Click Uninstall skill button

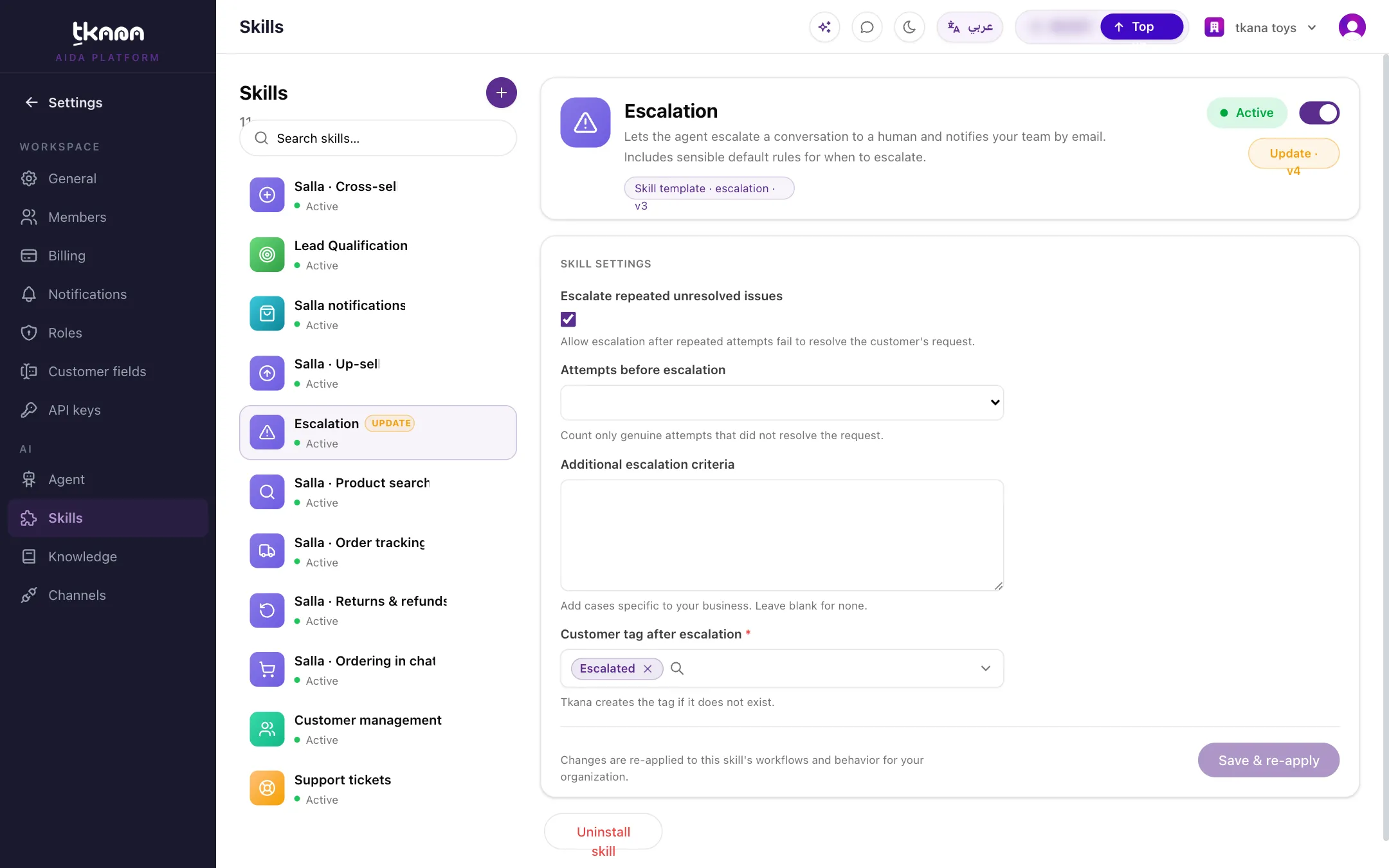coord(603,832)
